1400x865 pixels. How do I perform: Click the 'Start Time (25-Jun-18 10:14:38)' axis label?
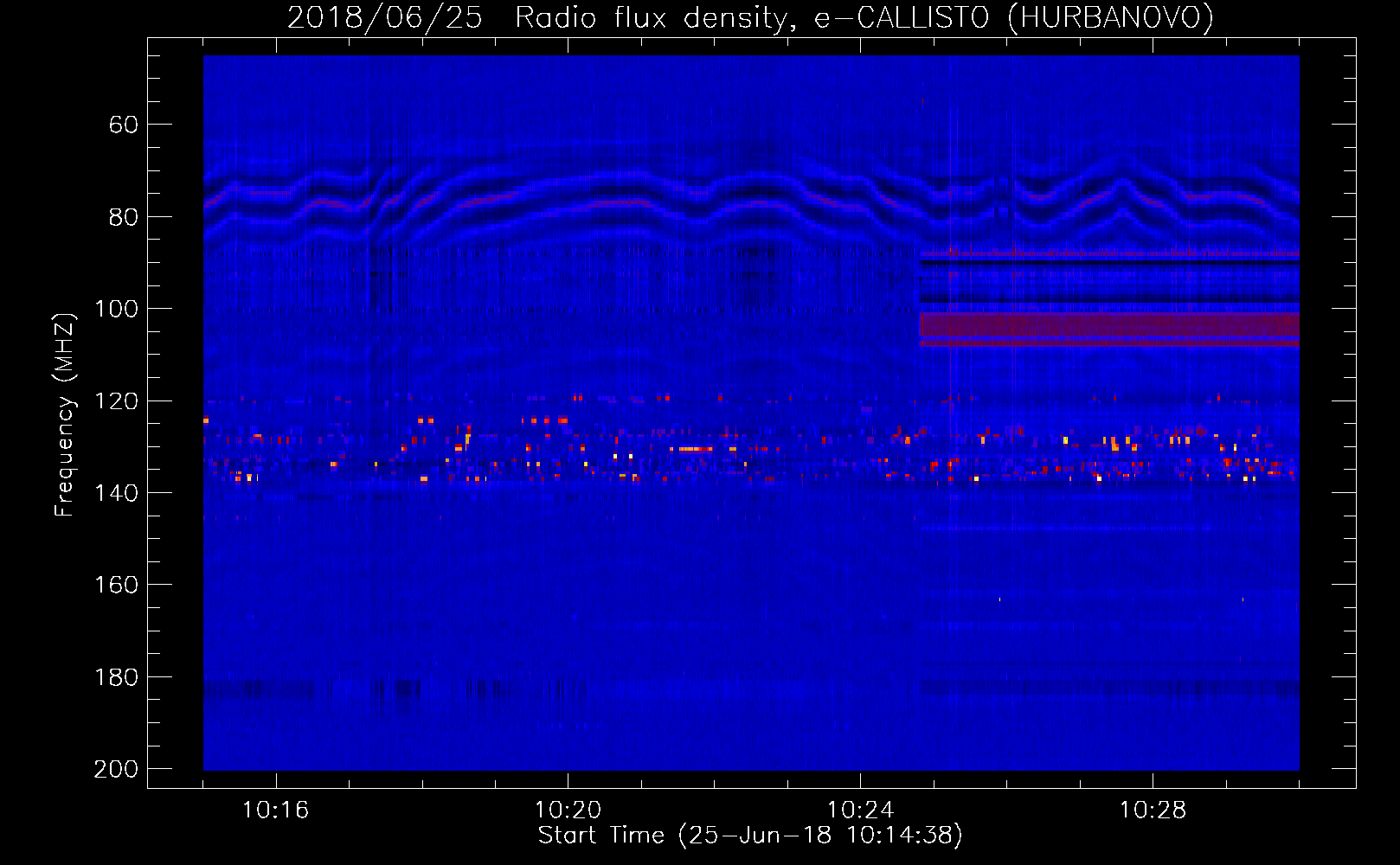point(750,836)
